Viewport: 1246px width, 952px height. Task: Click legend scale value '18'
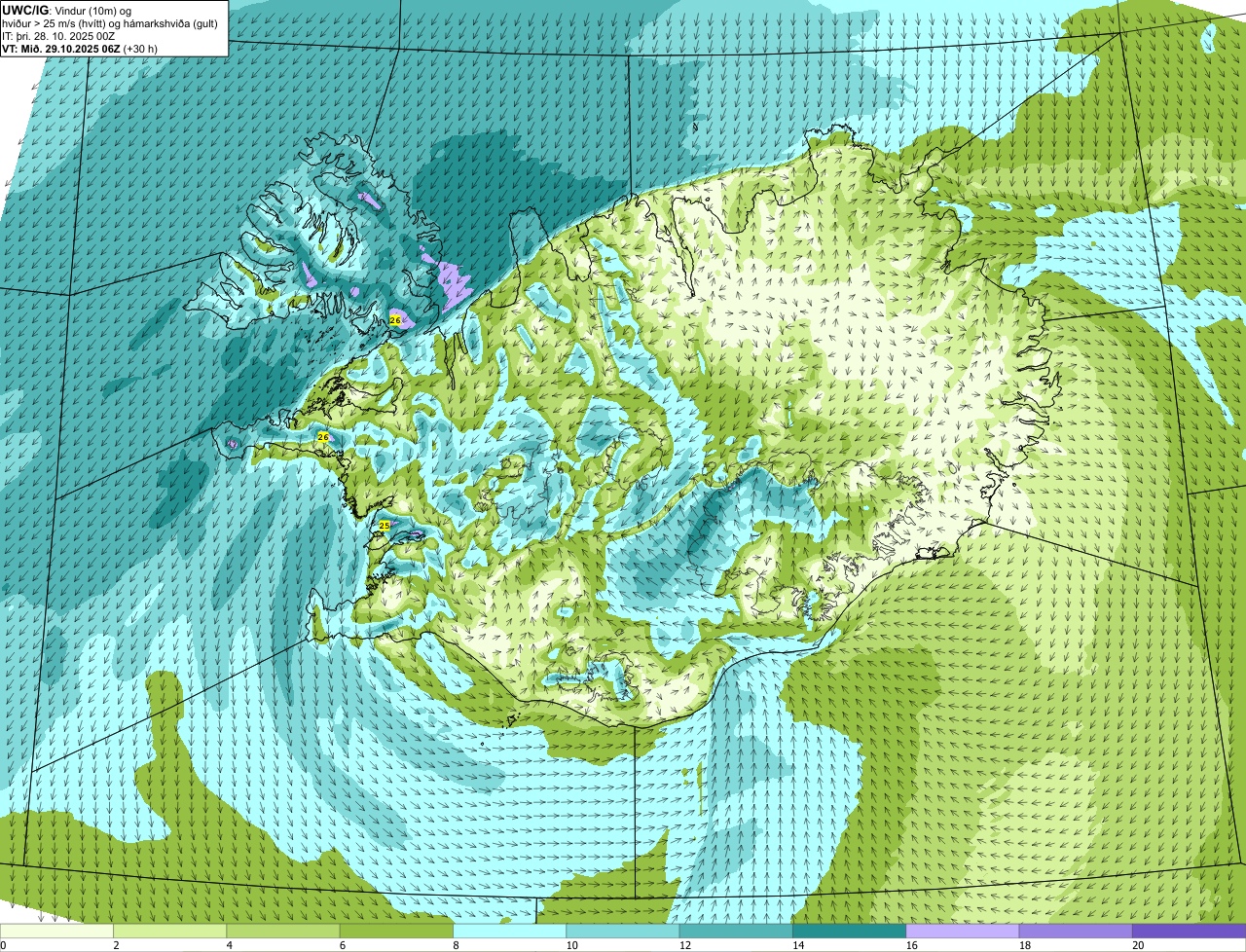click(1024, 945)
